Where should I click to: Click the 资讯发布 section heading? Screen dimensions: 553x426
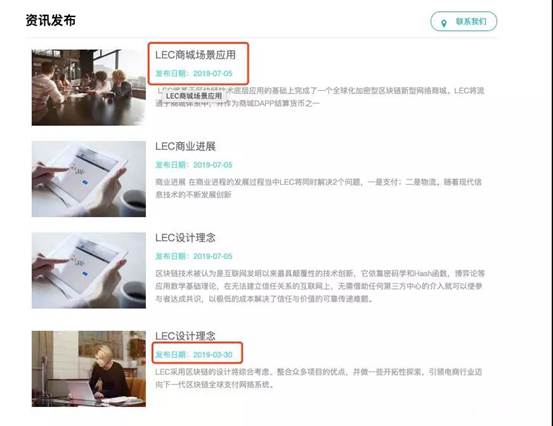coord(51,20)
